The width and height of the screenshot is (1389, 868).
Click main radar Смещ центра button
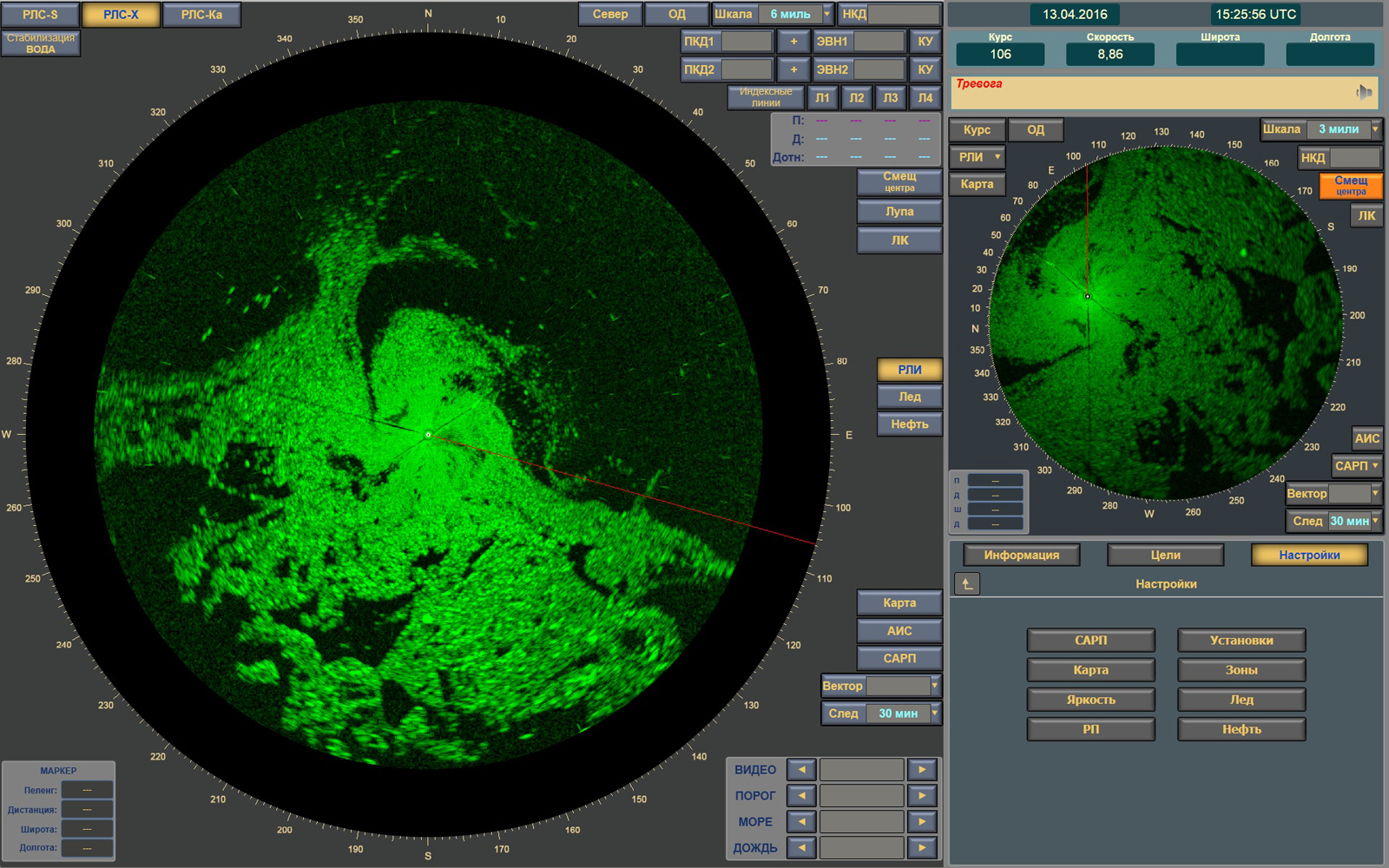coord(899,181)
